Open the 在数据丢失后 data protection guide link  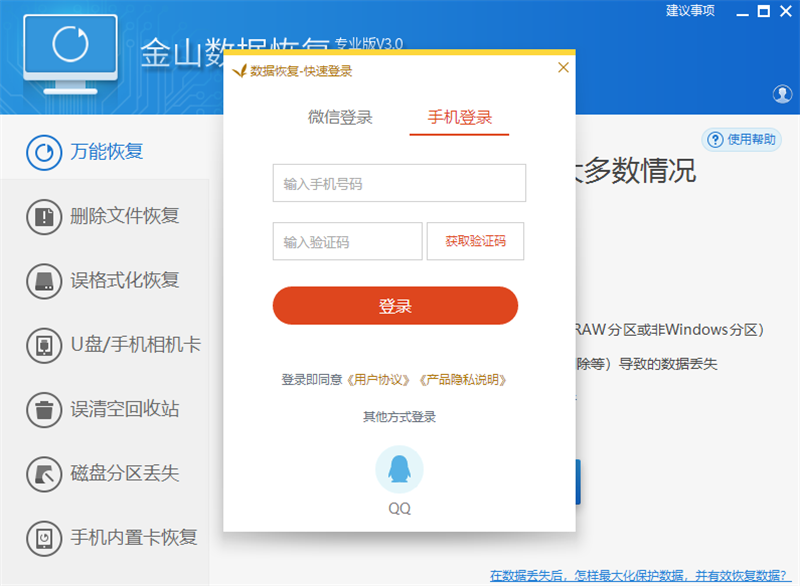click(x=638, y=576)
